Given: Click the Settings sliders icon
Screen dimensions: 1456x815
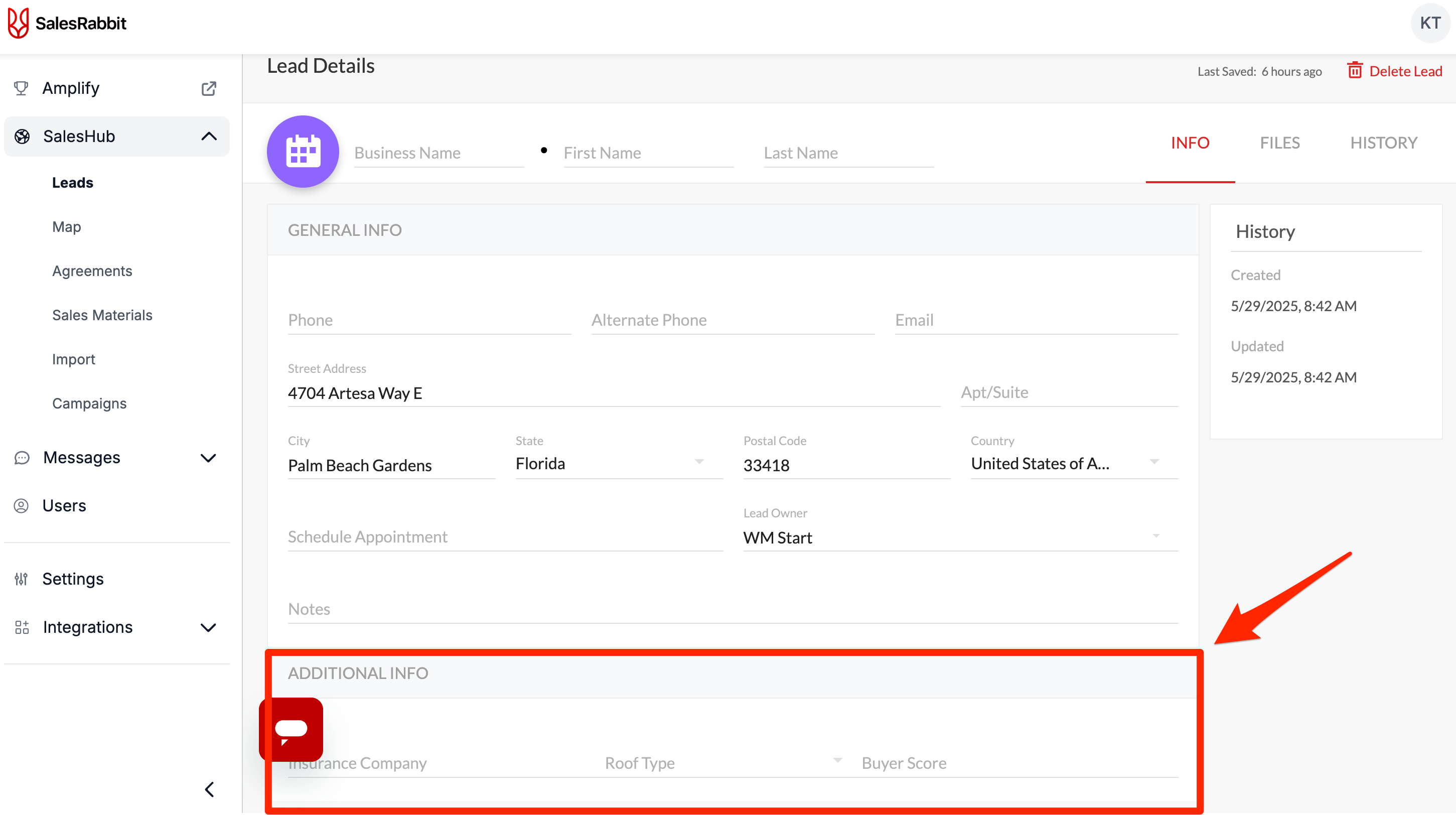Looking at the screenshot, I should 21,579.
